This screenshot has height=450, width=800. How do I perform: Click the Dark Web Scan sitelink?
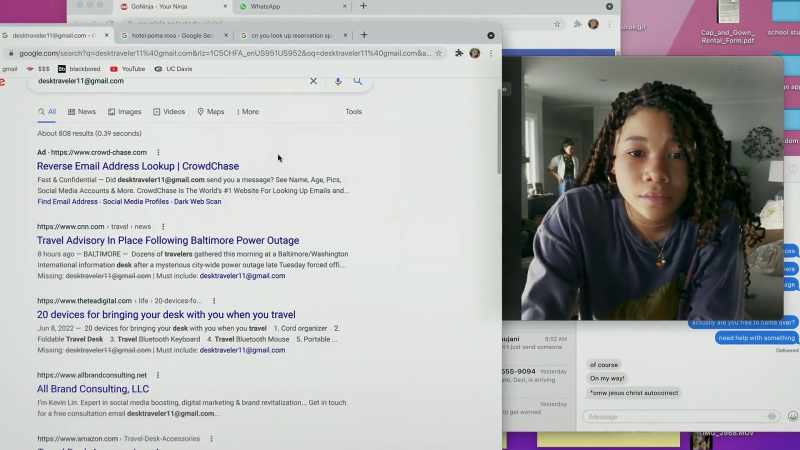tap(197, 202)
